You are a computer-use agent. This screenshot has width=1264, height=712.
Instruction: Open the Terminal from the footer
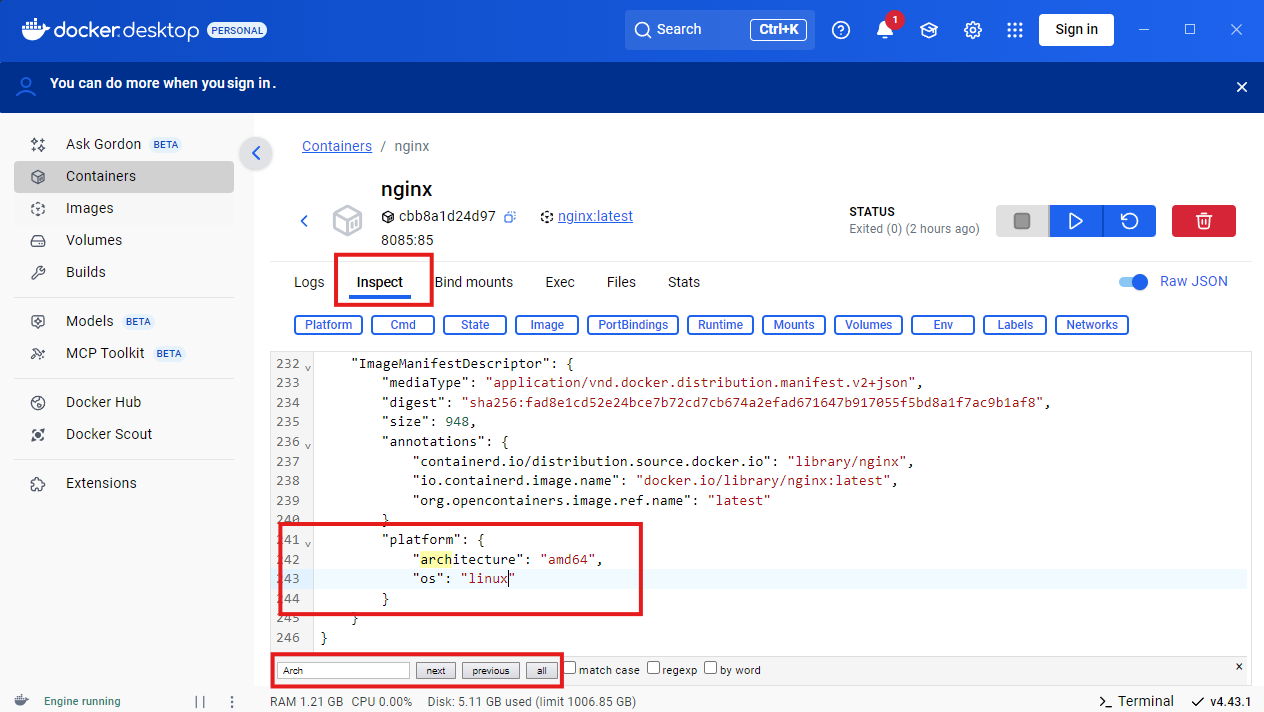(x=1135, y=701)
